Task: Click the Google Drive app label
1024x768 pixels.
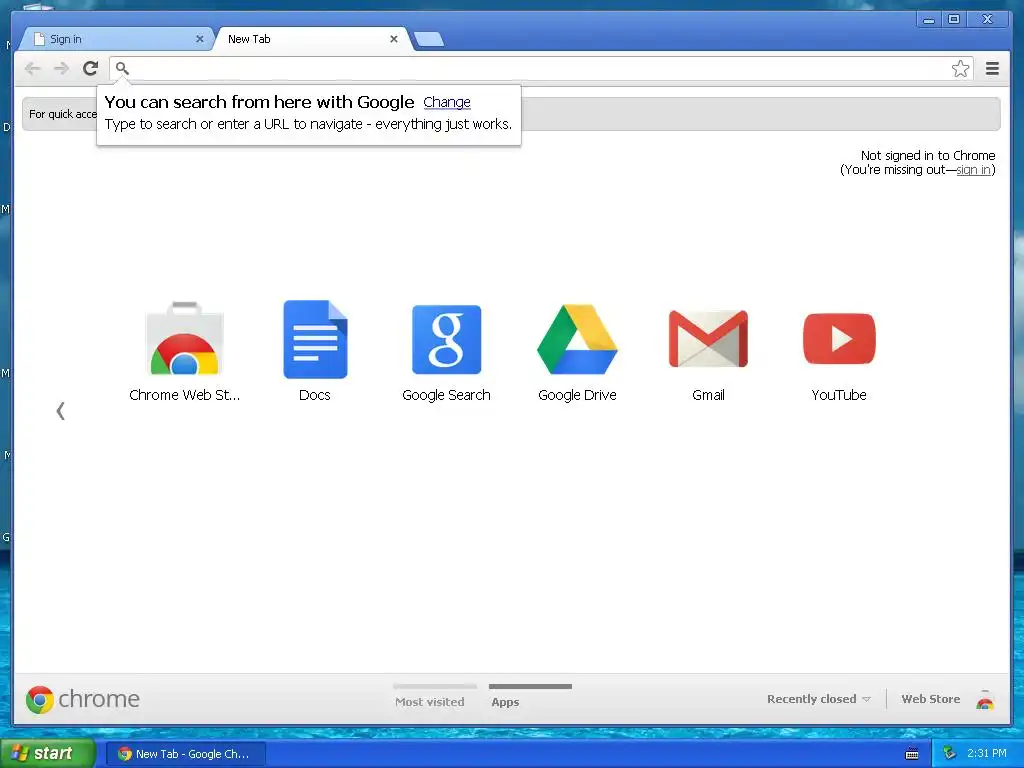Action: (x=577, y=395)
